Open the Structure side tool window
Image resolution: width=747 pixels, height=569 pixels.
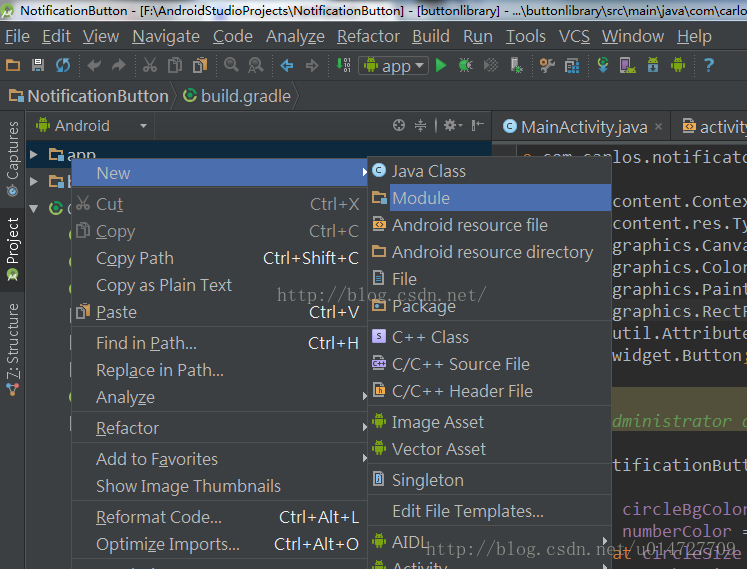12,350
